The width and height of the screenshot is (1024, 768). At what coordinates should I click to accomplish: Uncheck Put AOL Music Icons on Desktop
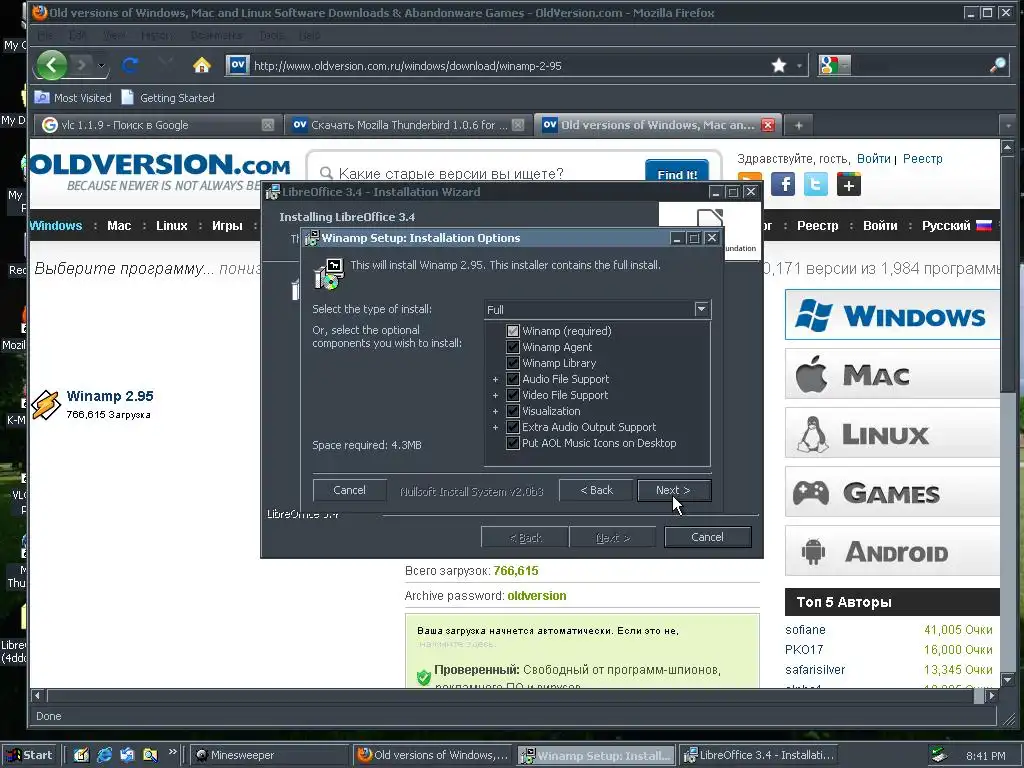pos(513,443)
